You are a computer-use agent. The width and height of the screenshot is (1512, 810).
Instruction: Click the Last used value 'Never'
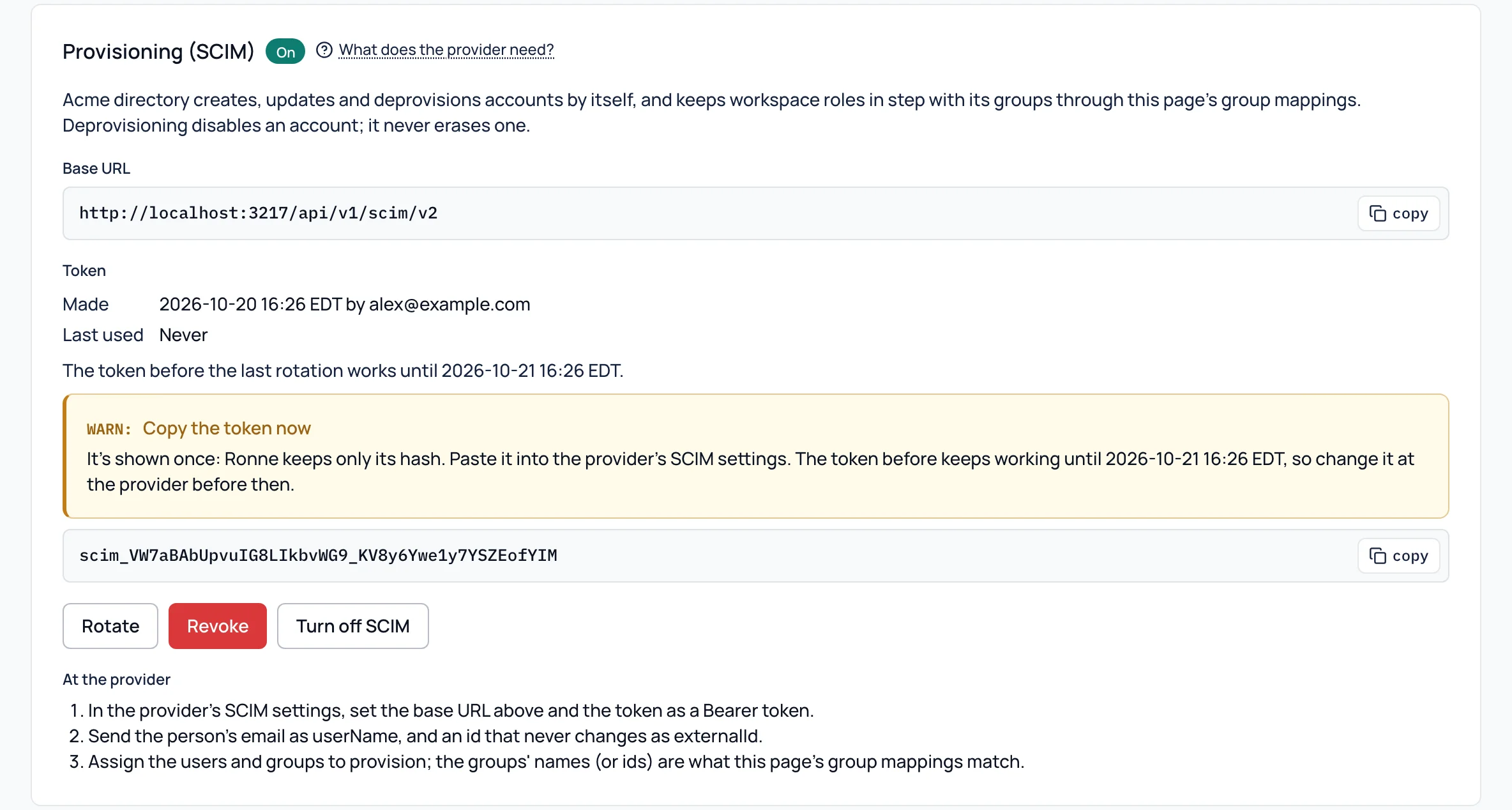pos(183,335)
